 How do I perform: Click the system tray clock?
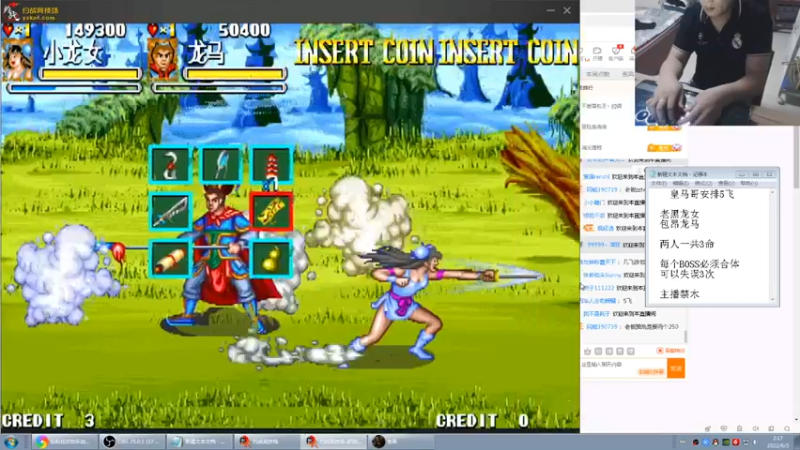coord(779,442)
